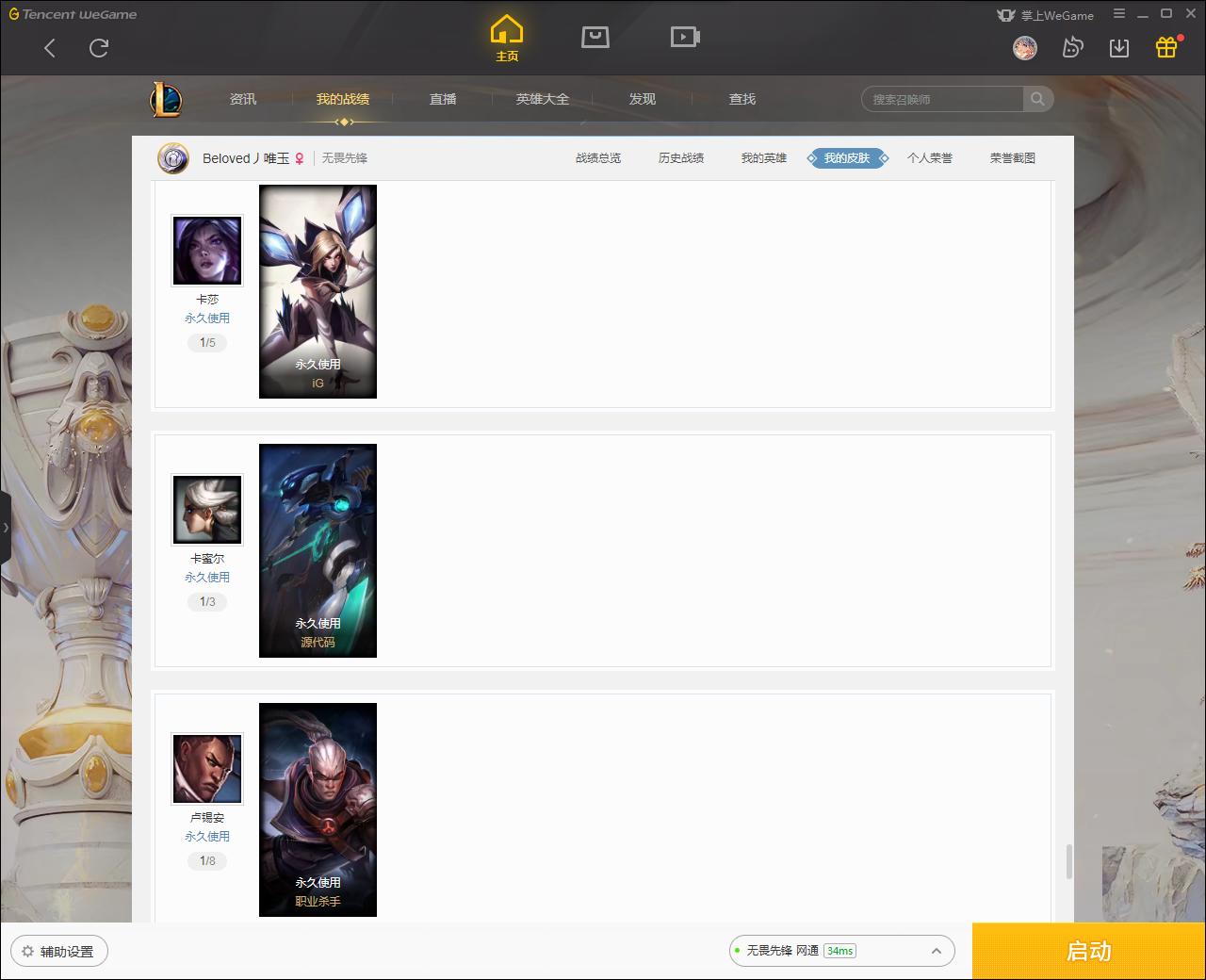Click the Tencent WeGame logo

[x=73, y=14]
